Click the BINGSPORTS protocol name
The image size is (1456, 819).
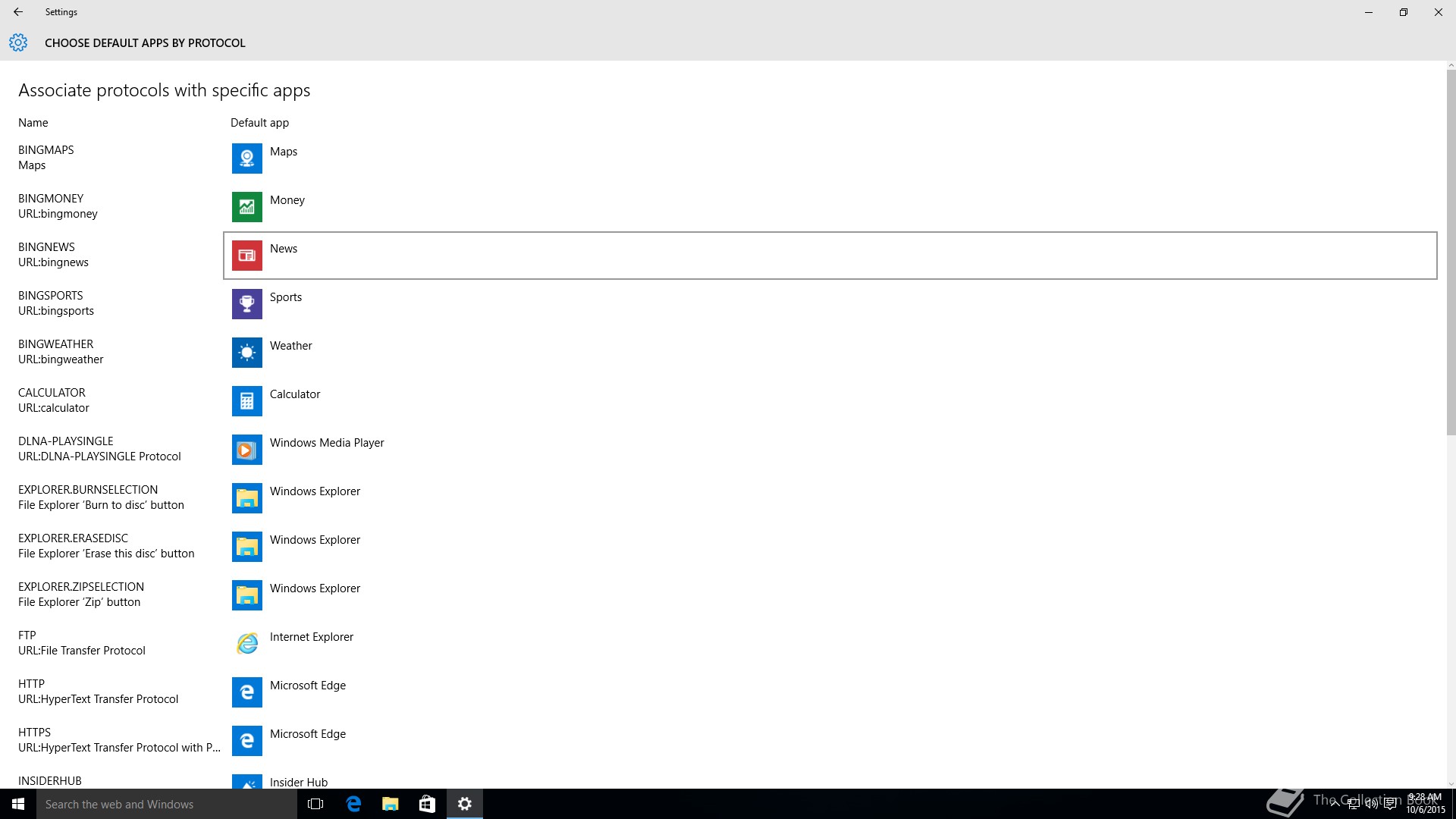51,296
